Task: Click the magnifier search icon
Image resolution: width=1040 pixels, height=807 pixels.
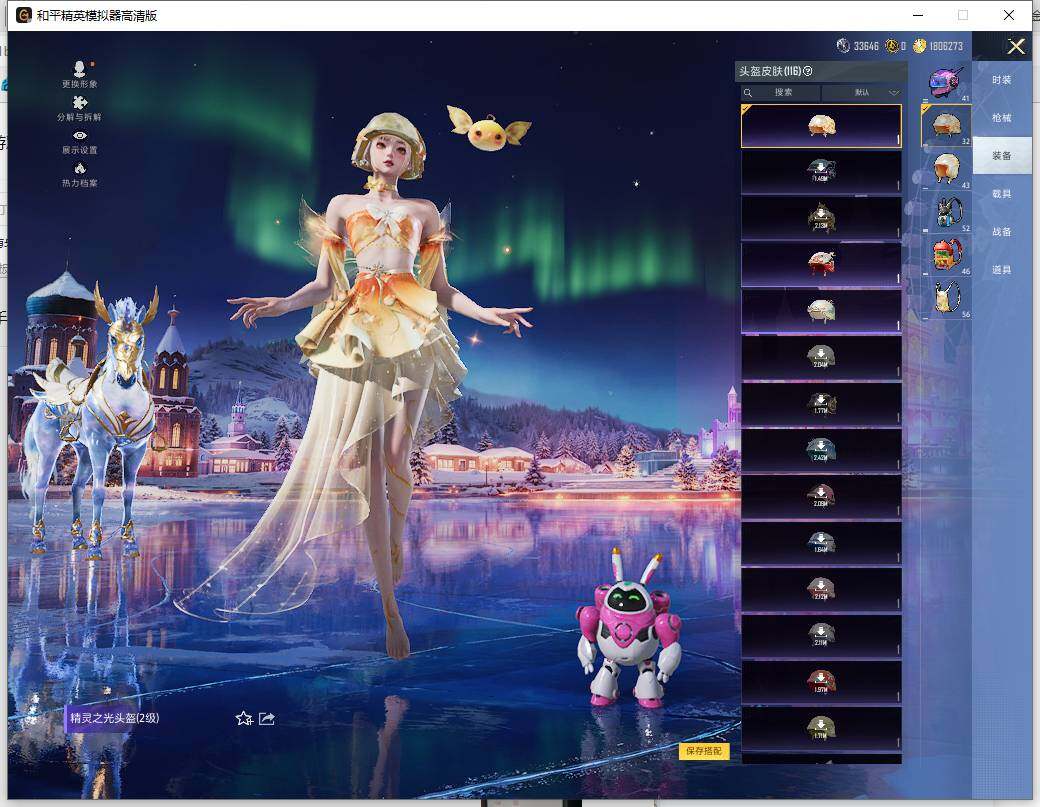Action: pos(748,93)
